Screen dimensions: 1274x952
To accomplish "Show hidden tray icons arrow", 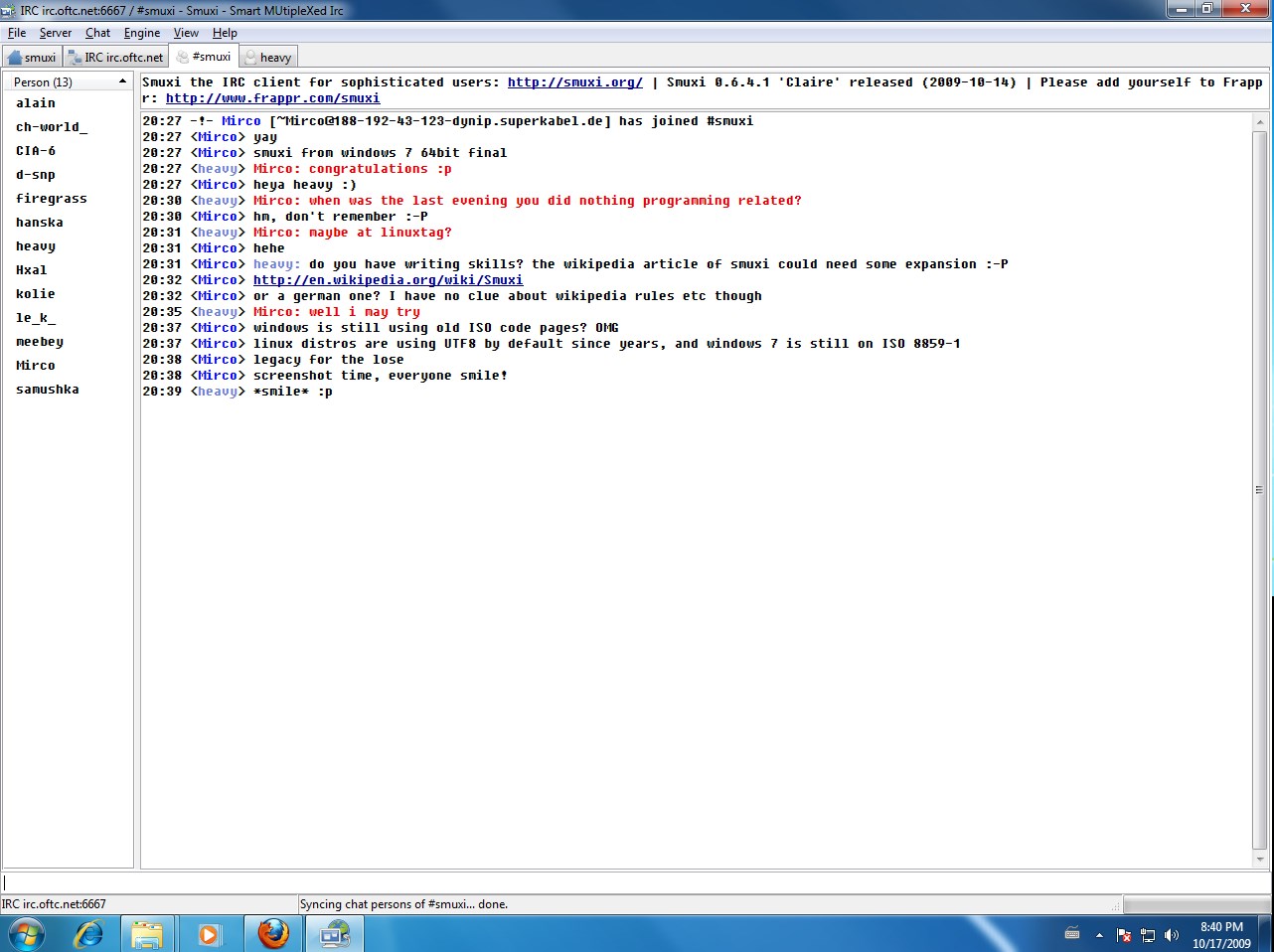I will pos(1099,935).
